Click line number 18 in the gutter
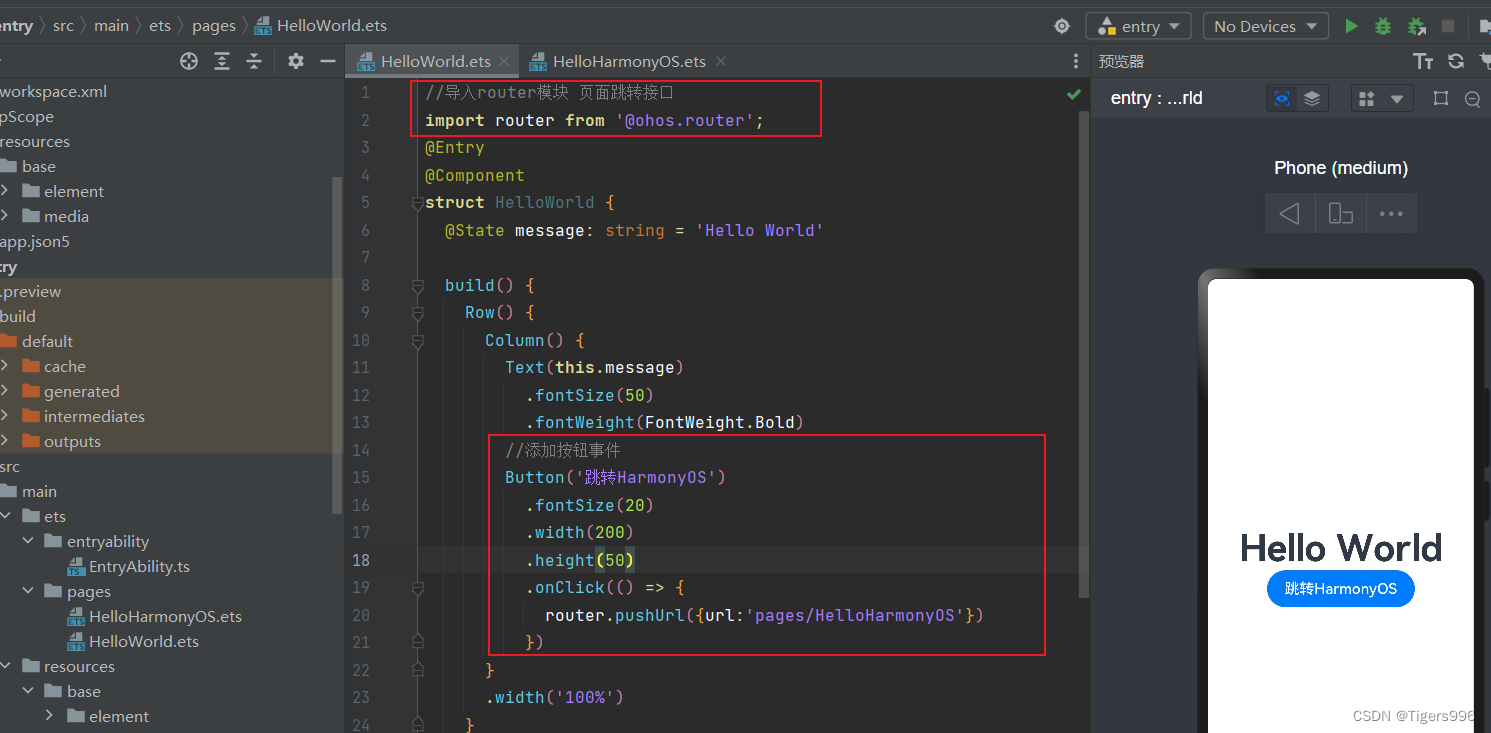1491x733 pixels. pyautogui.click(x=360, y=560)
